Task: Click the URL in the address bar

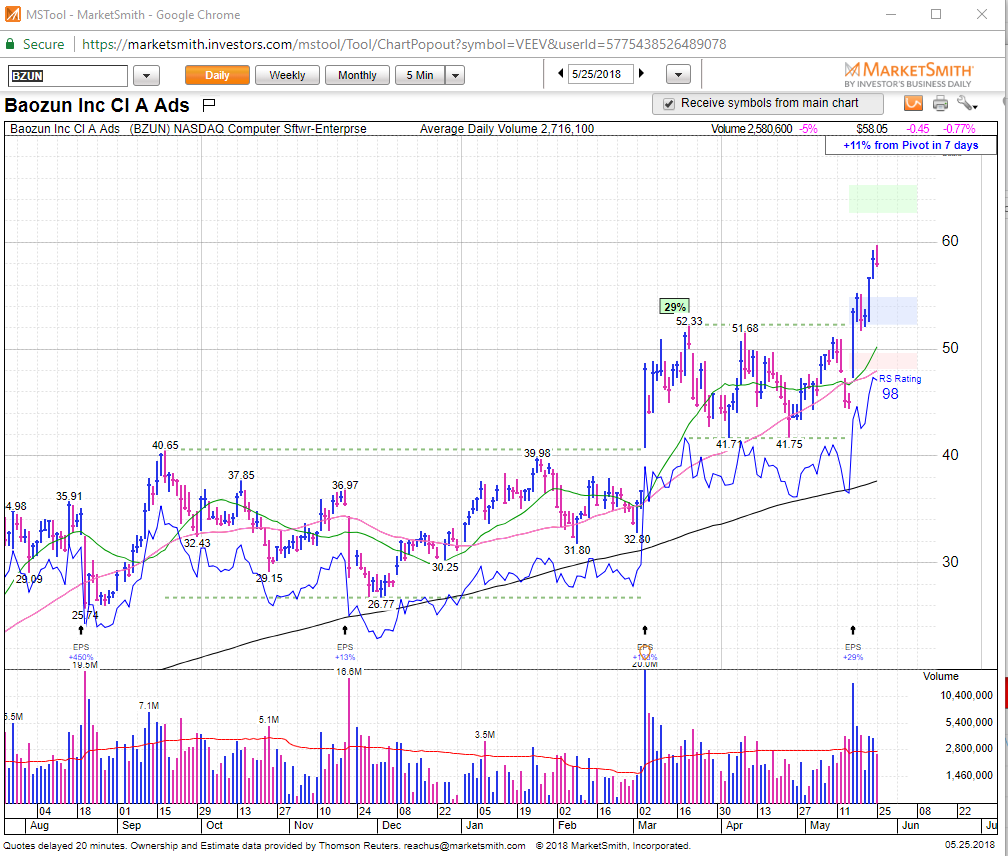Action: point(404,44)
